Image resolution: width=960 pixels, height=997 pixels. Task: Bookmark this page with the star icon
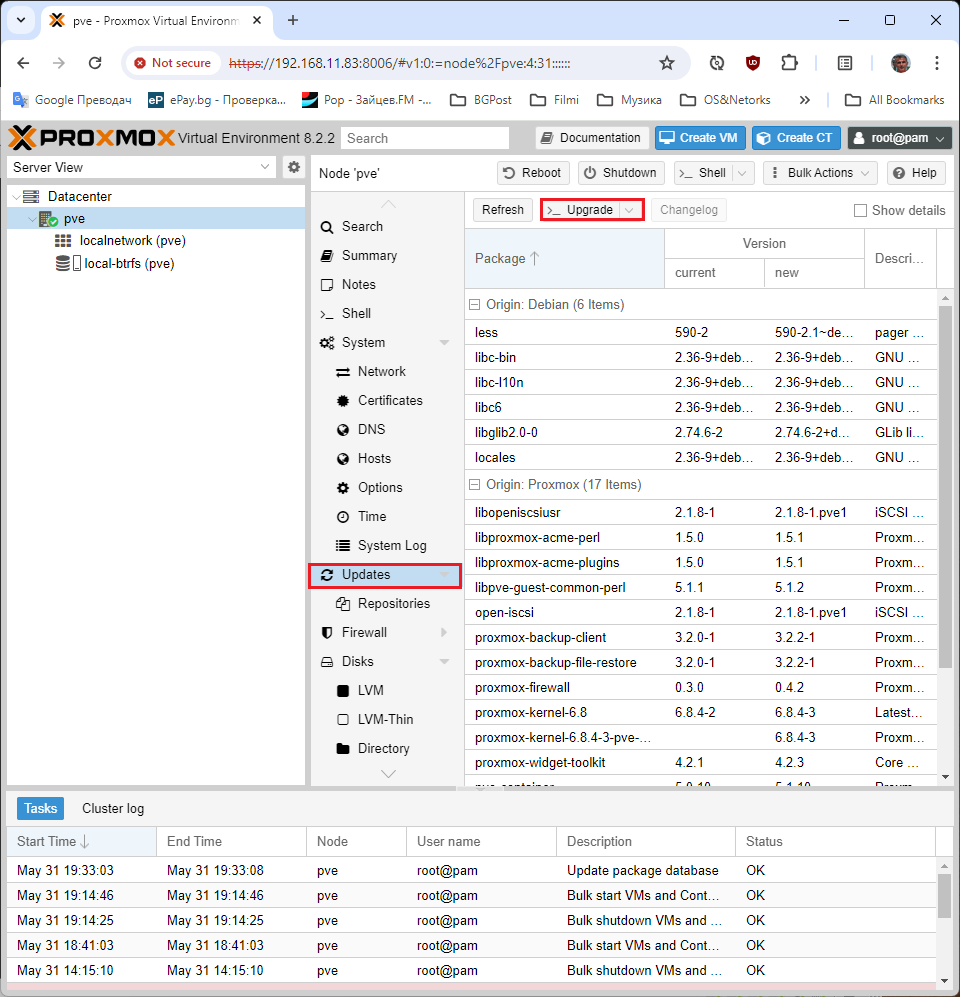point(666,63)
